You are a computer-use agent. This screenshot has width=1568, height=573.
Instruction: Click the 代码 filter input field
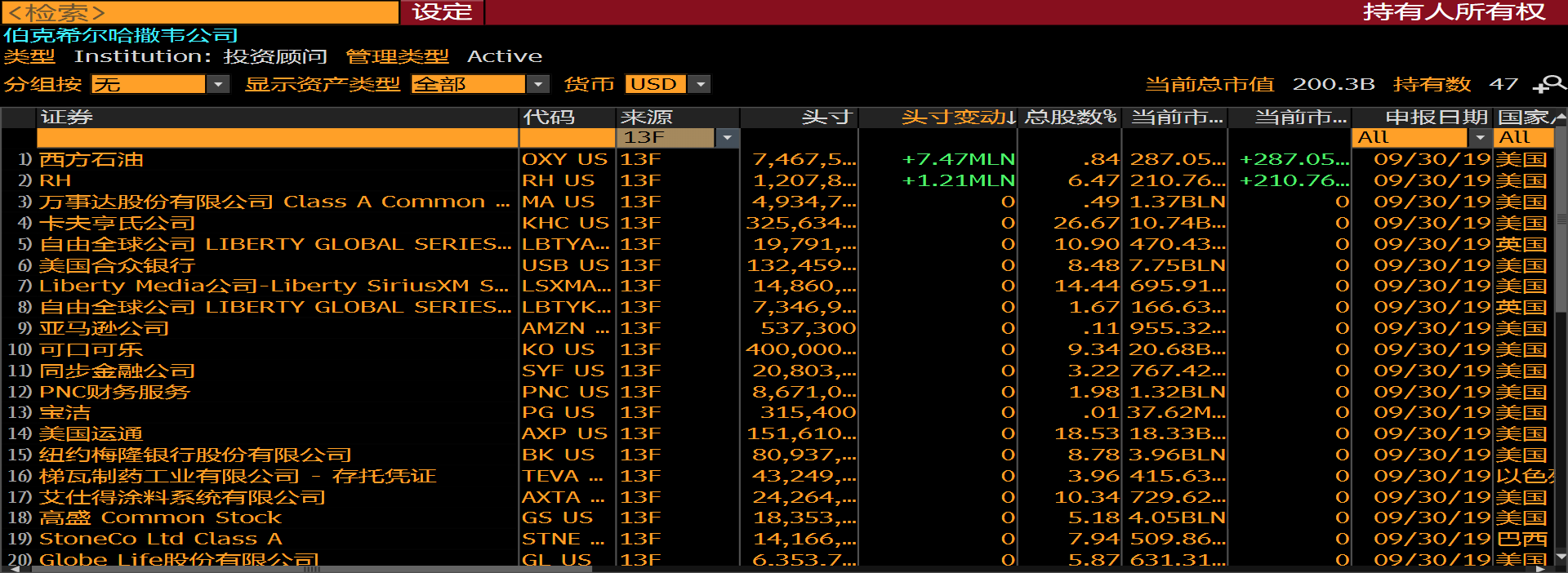[568, 138]
